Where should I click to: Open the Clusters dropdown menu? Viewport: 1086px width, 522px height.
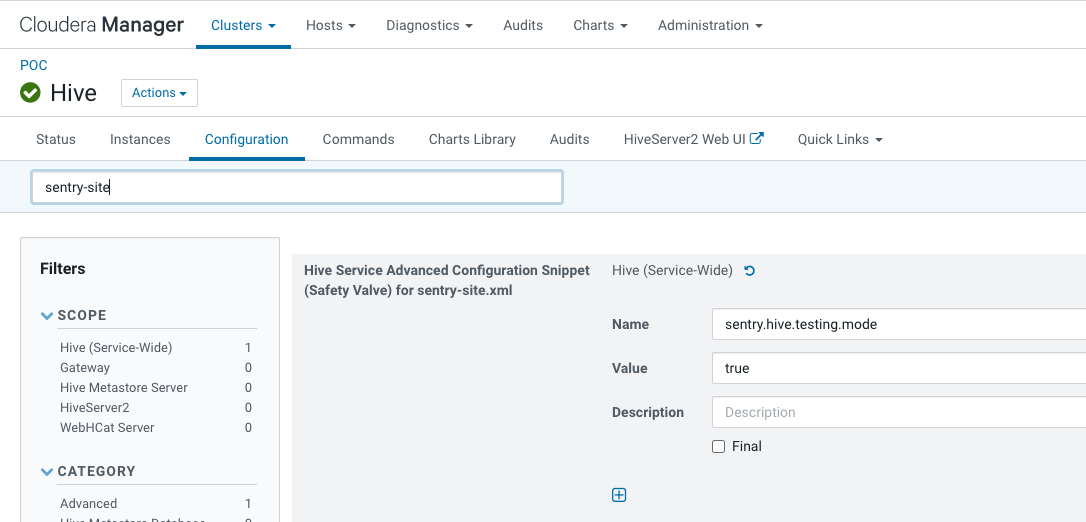click(x=243, y=25)
